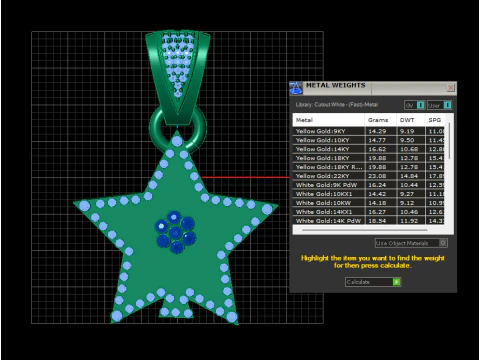Click the 14.42 grams cell
480x360 pixels.
(381, 194)
